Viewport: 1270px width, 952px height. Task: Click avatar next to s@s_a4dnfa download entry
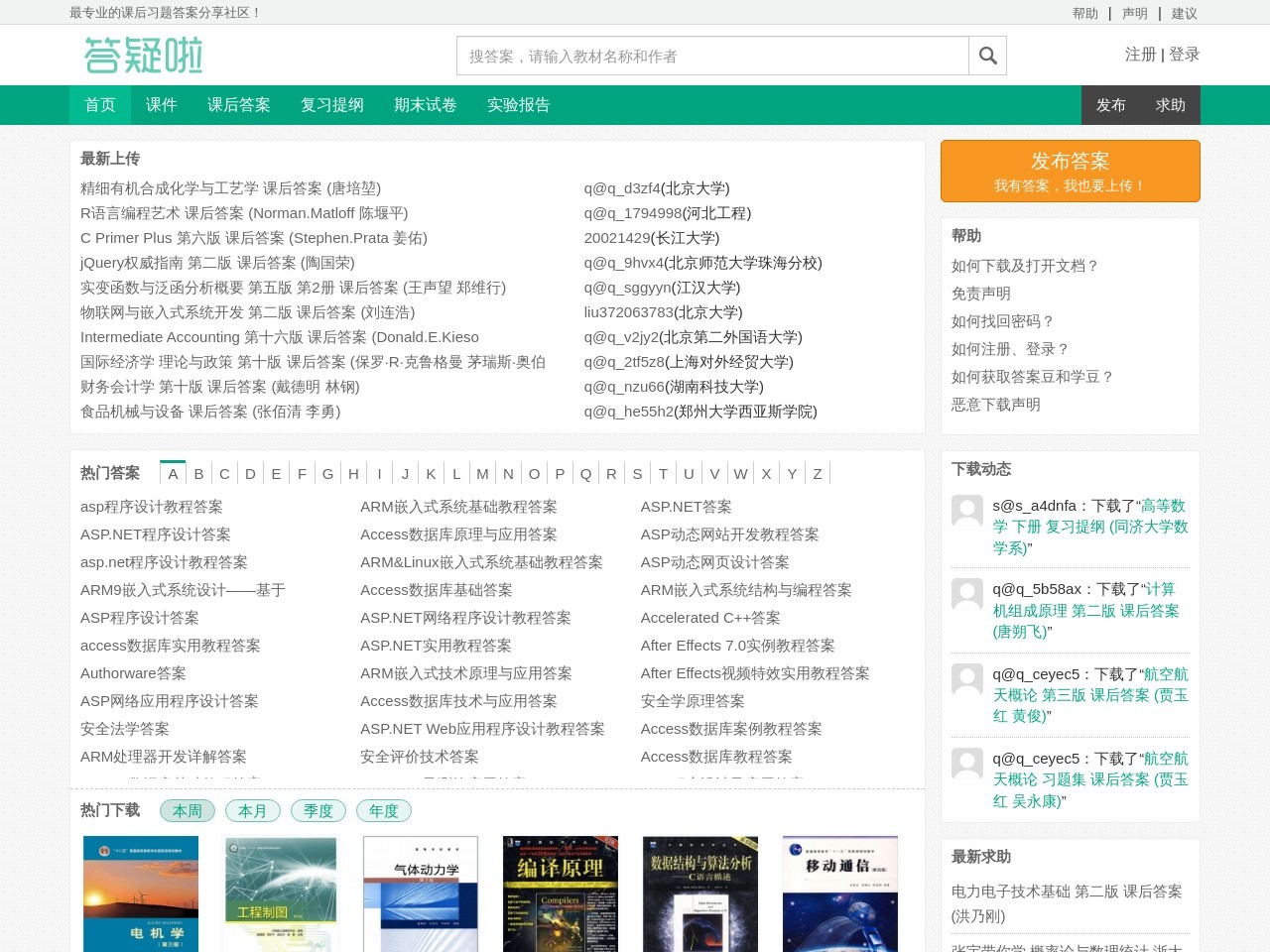click(967, 511)
